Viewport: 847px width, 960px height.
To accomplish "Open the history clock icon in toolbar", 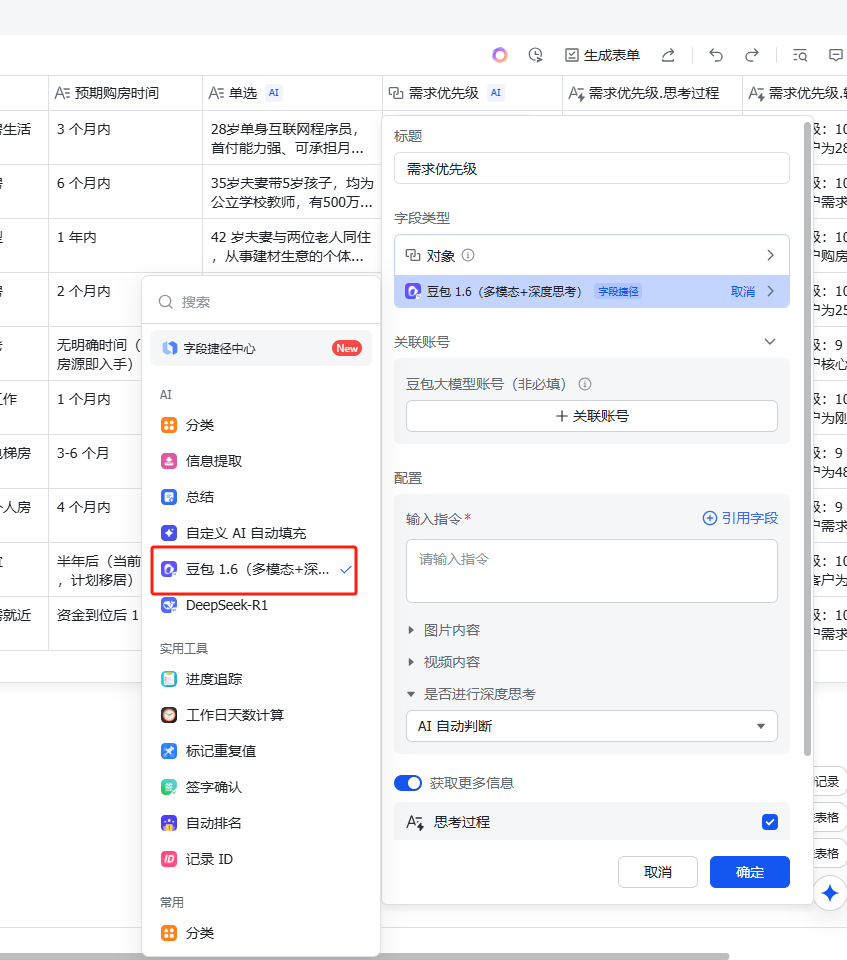I will (536, 55).
